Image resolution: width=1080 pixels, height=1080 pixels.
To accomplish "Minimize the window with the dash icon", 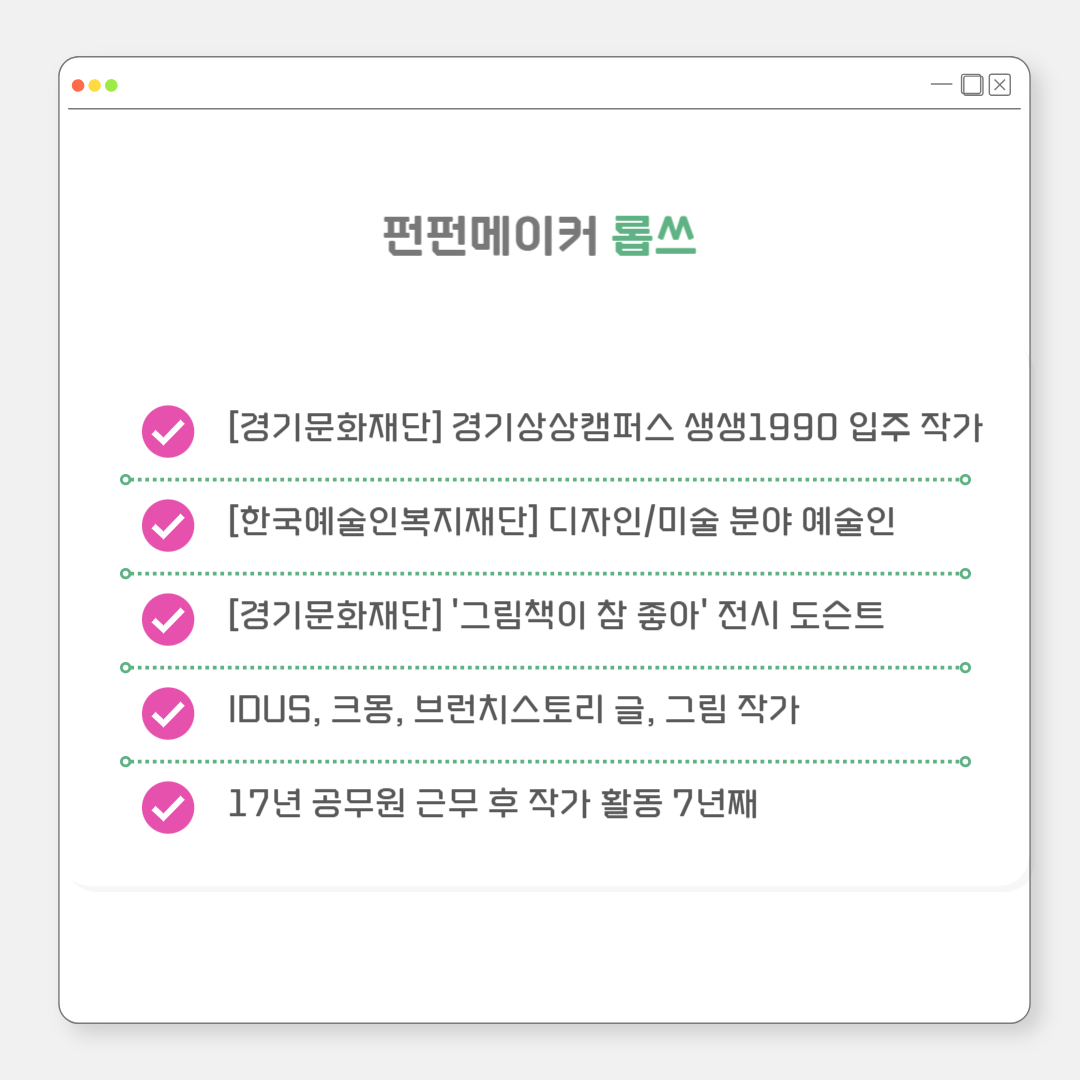I will point(941,85).
